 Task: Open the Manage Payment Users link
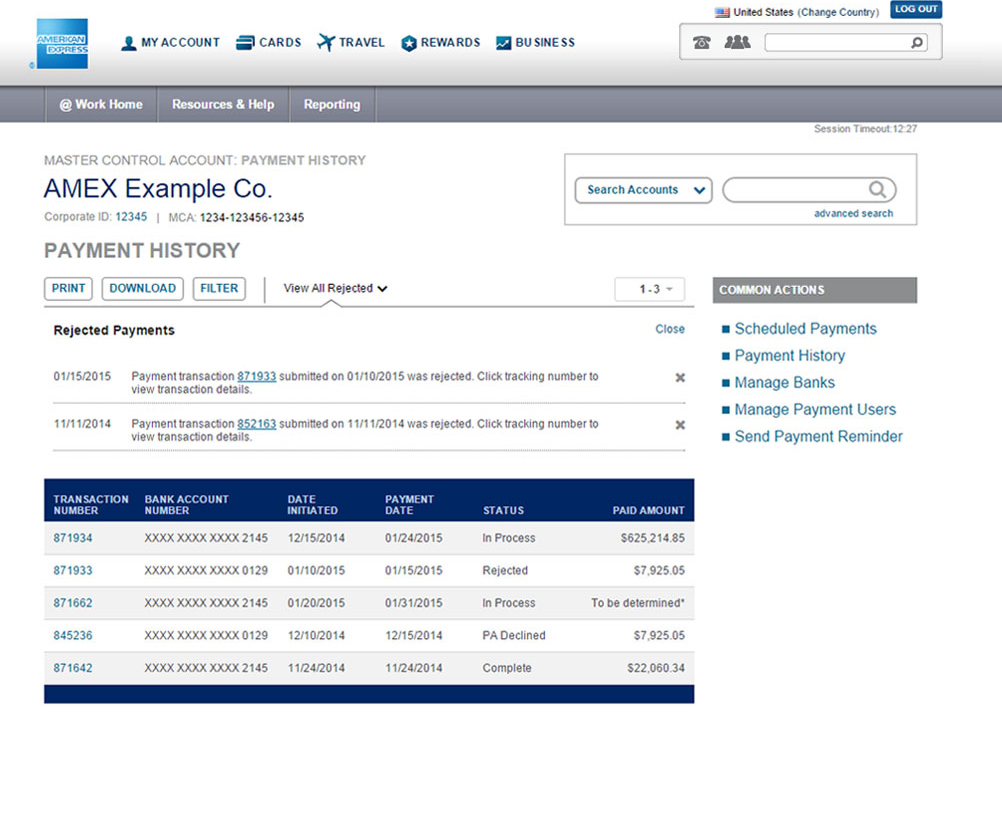(x=815, y=409)
